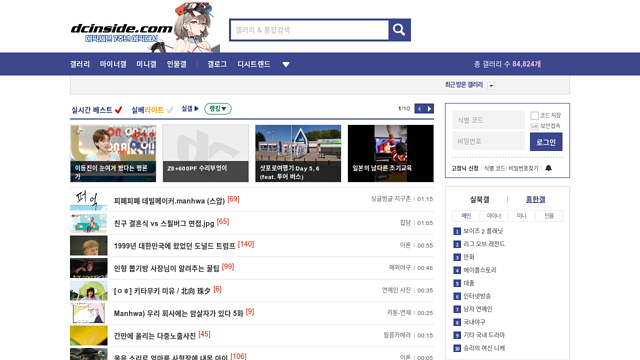This screenshot has width=640, height=360.
Task: Open rank 10 gallery 승리의 여신 니케
Action: 484,348
